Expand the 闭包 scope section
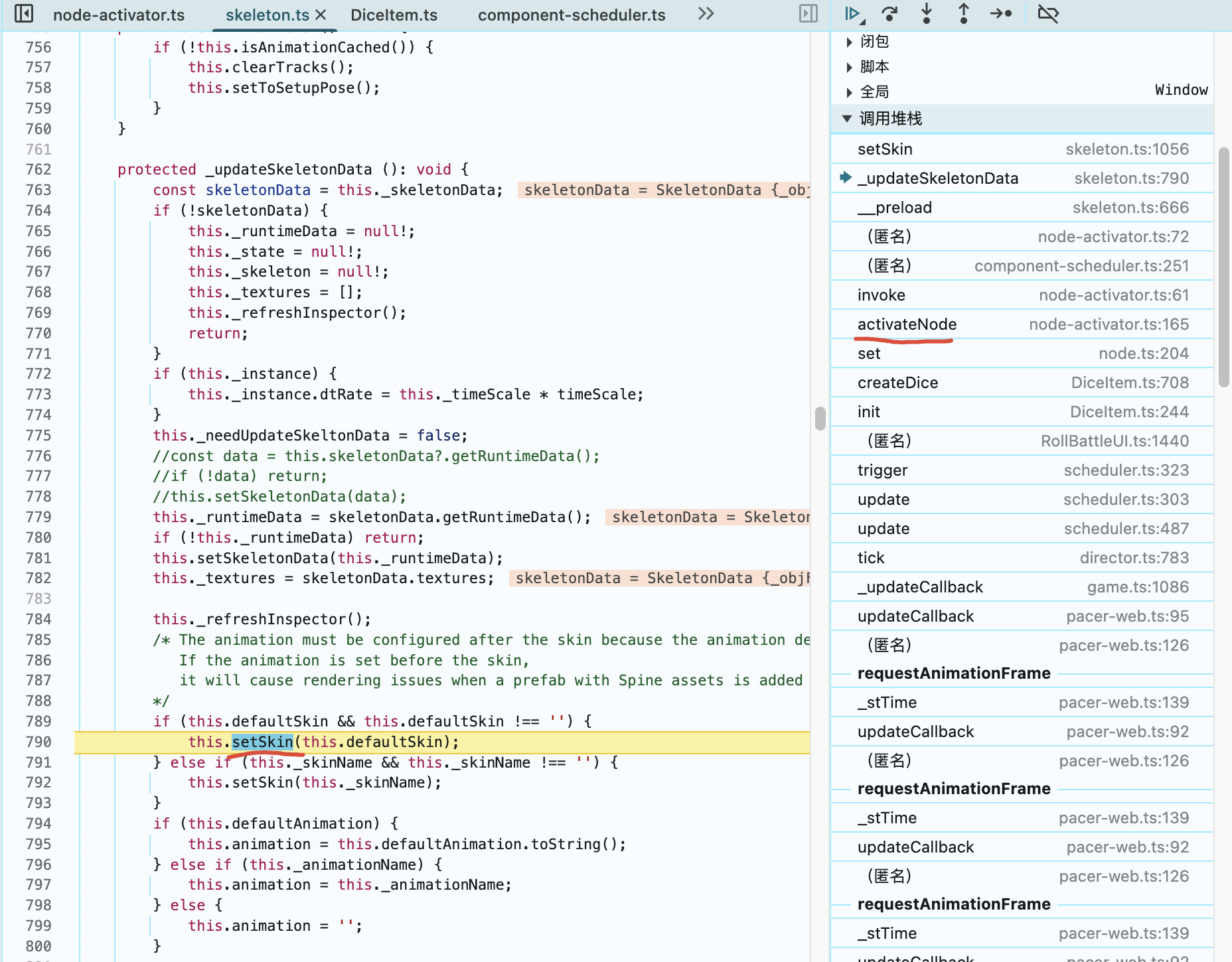 pyautogui.click(x=850, y=42)
